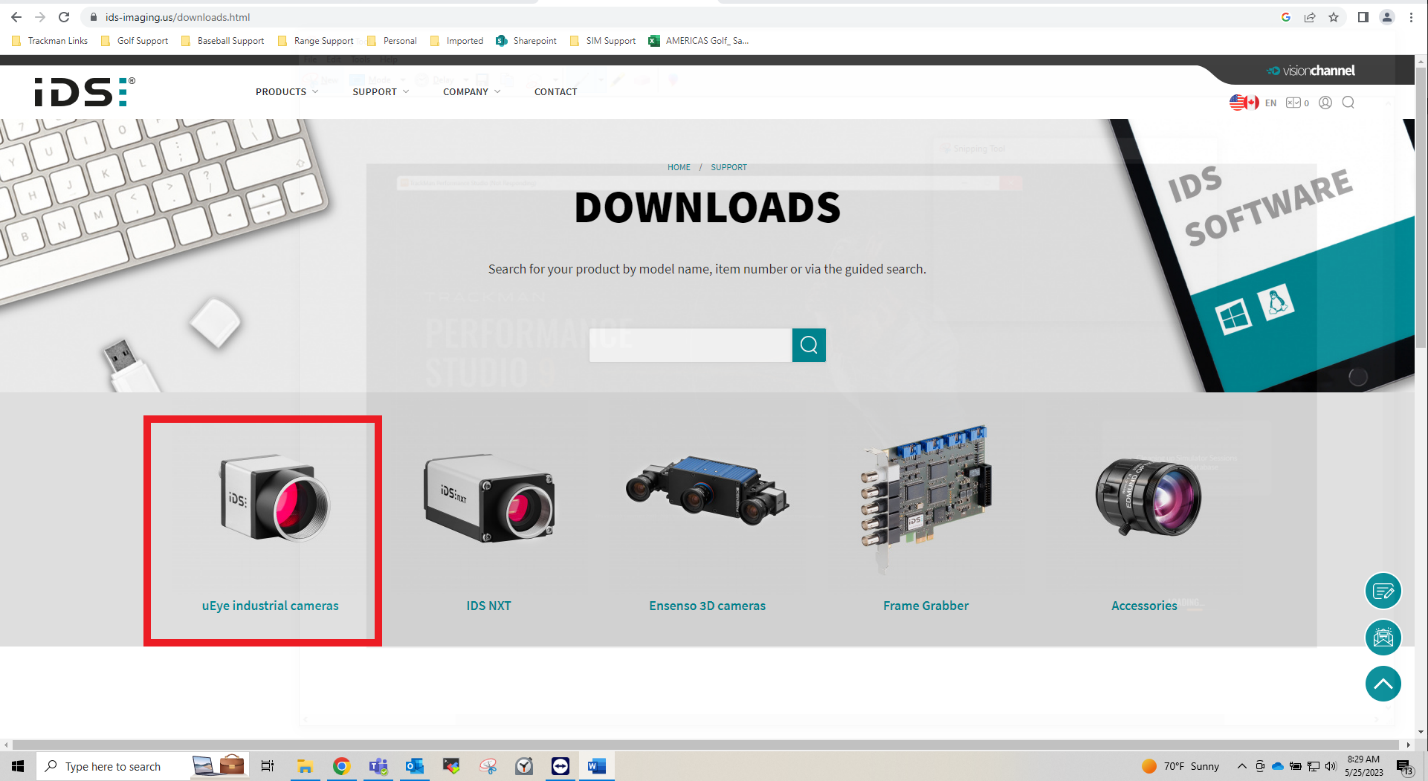
Task: Click the Frame Grabber product image
Action: coord(925,497)
